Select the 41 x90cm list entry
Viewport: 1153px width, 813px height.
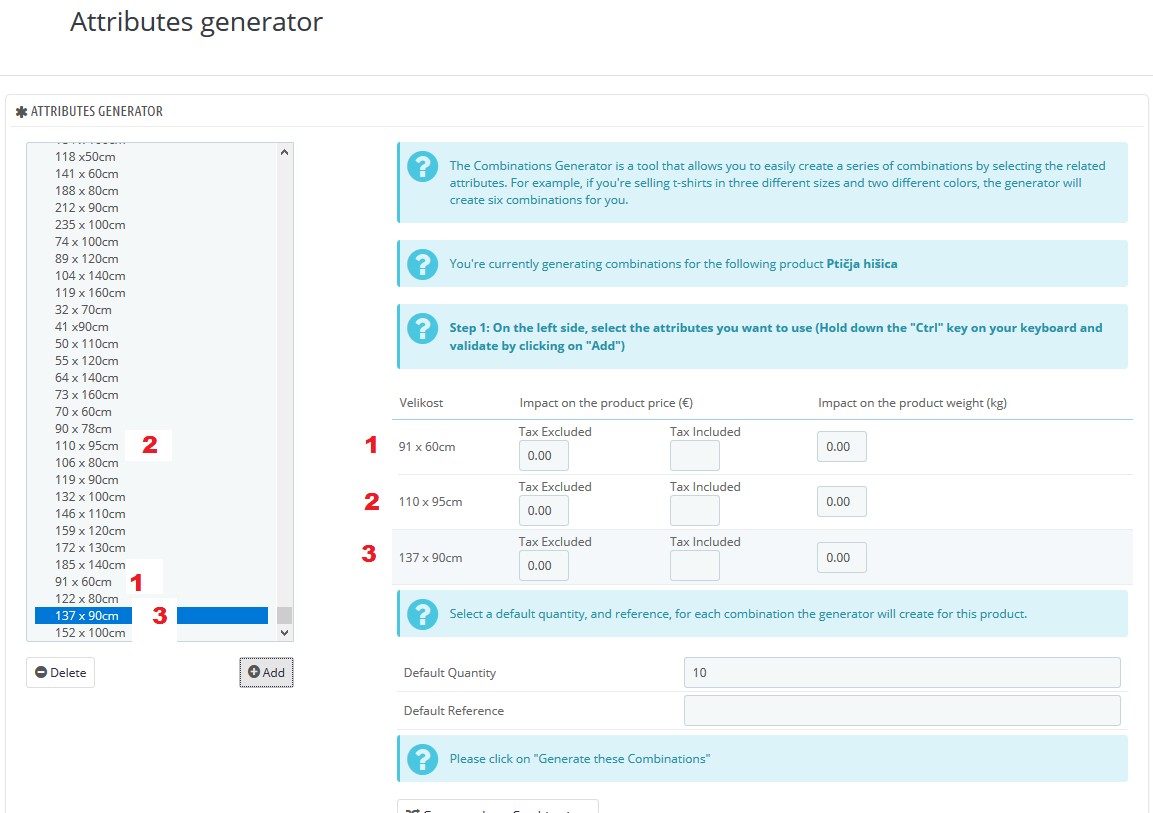(x=82, y=326)
